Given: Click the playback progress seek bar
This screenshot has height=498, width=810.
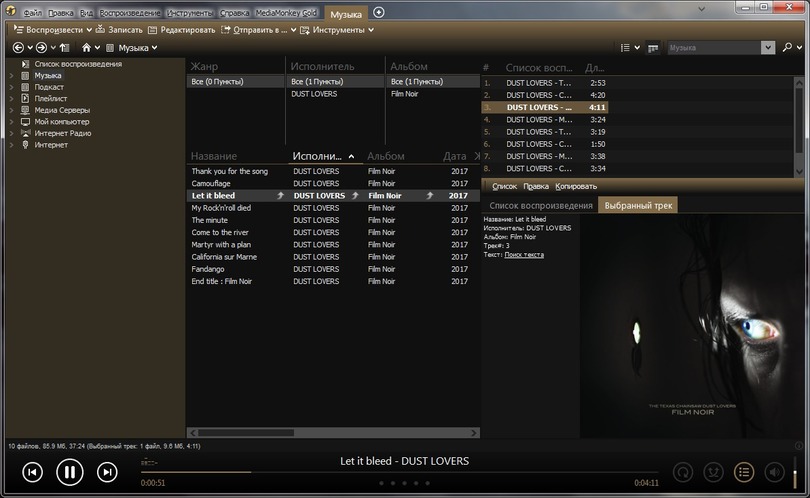Looking at the screenshot, I should tap(400, 471).
